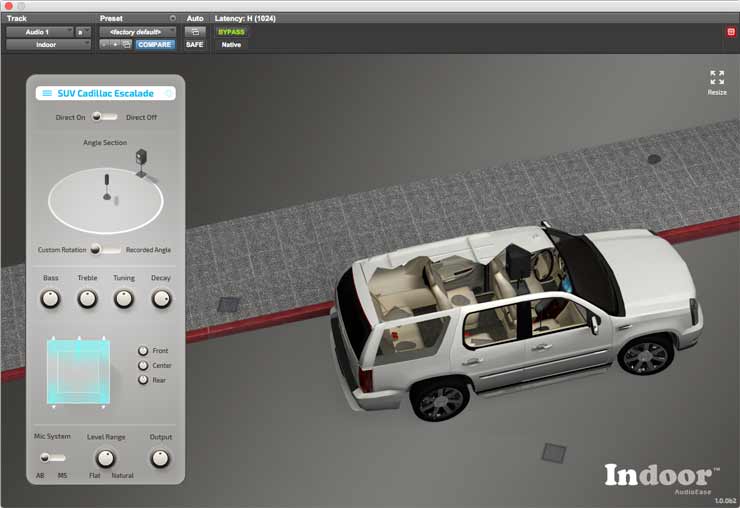Open the Indoor plugin selector dropdown
The image size is (740, 508).
click(48, 44)
